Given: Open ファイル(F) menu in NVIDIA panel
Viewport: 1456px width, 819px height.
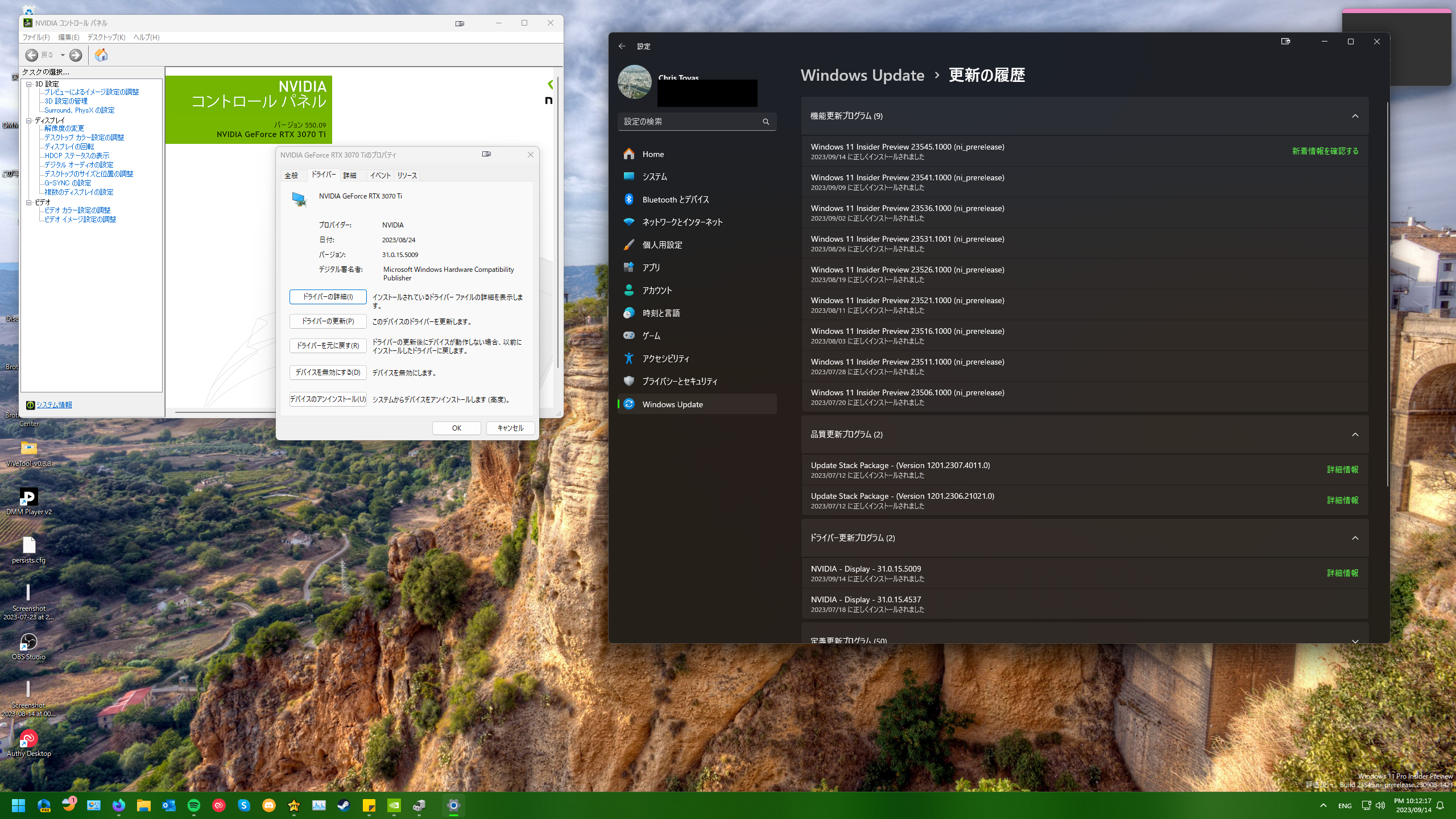Looking at the screenshot, I should [36, 37].
